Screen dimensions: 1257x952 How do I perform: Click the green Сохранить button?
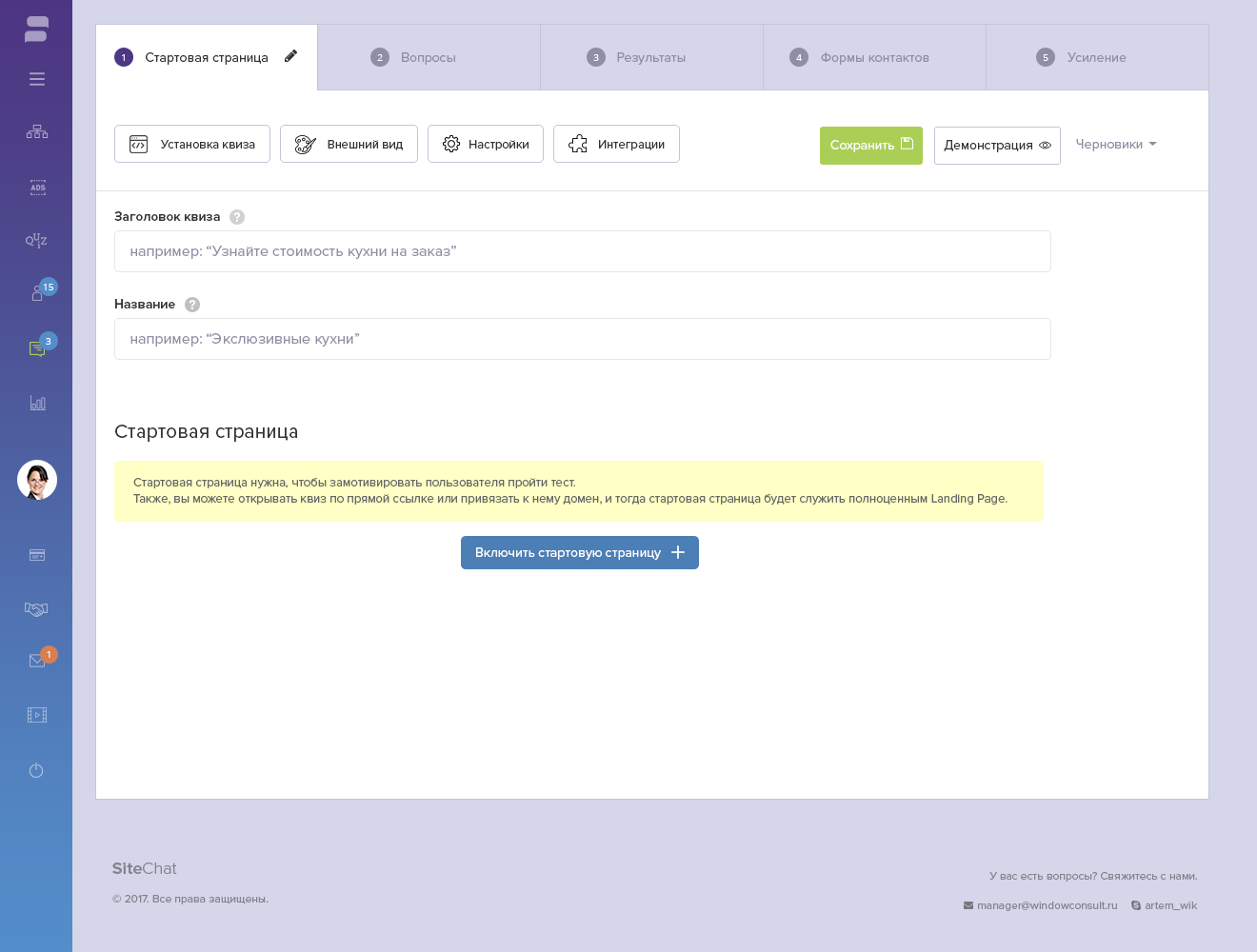coord(871,146)
